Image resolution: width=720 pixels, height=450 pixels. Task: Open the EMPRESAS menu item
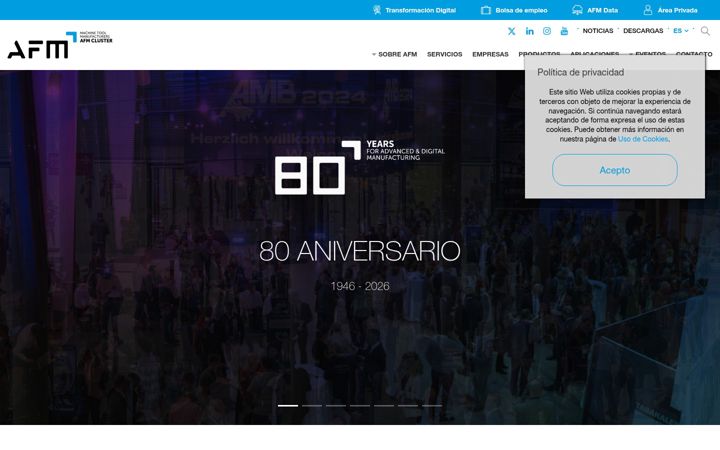(x=490, y=54)
